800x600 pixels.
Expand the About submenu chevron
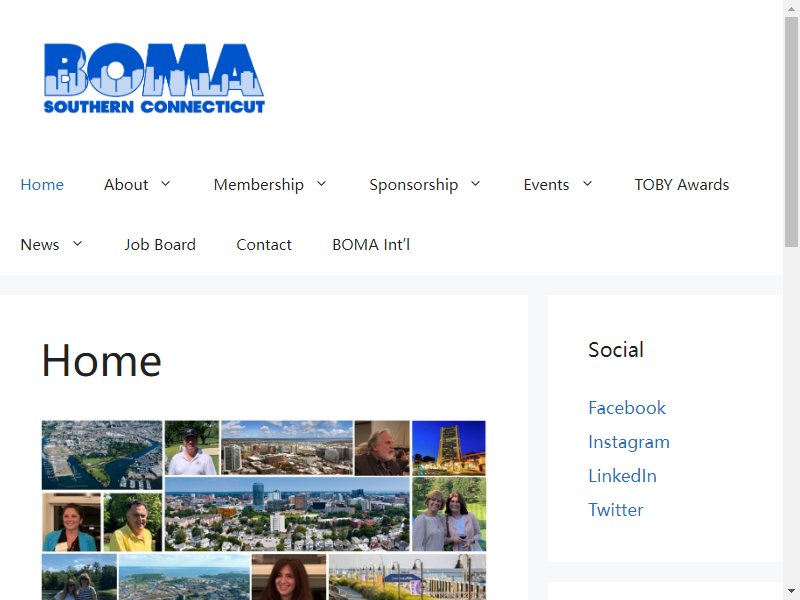165,184
